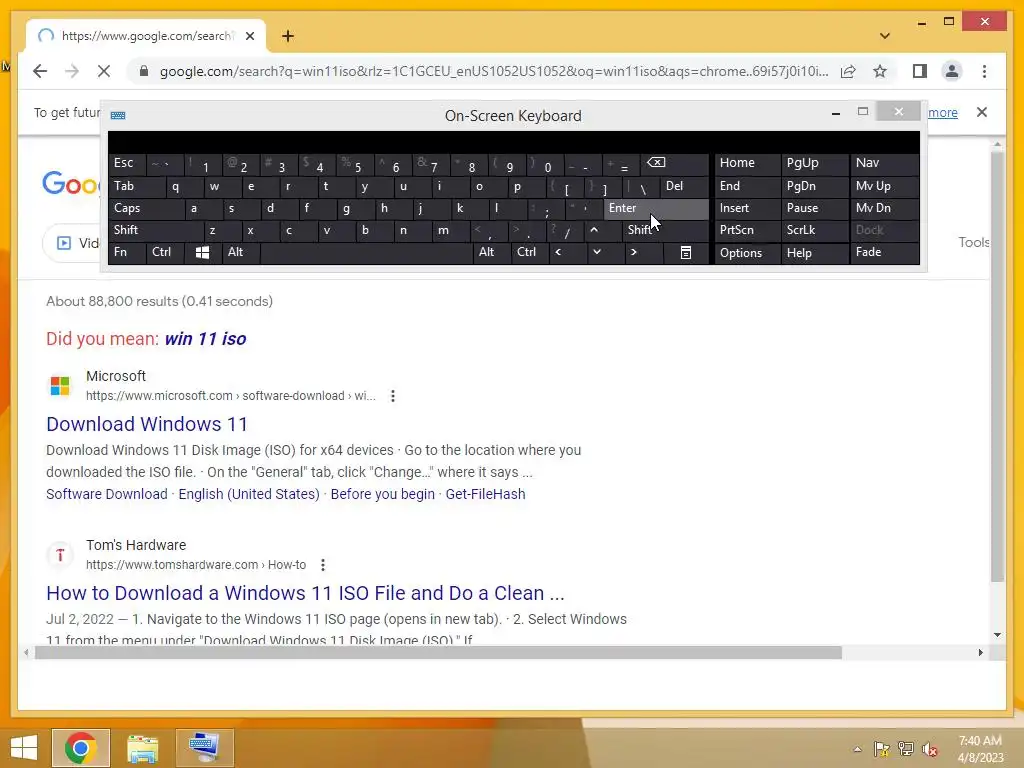Open Chrome profile avatar
1024x768 pixels.
pyautogui.click(x=952, y=71)
